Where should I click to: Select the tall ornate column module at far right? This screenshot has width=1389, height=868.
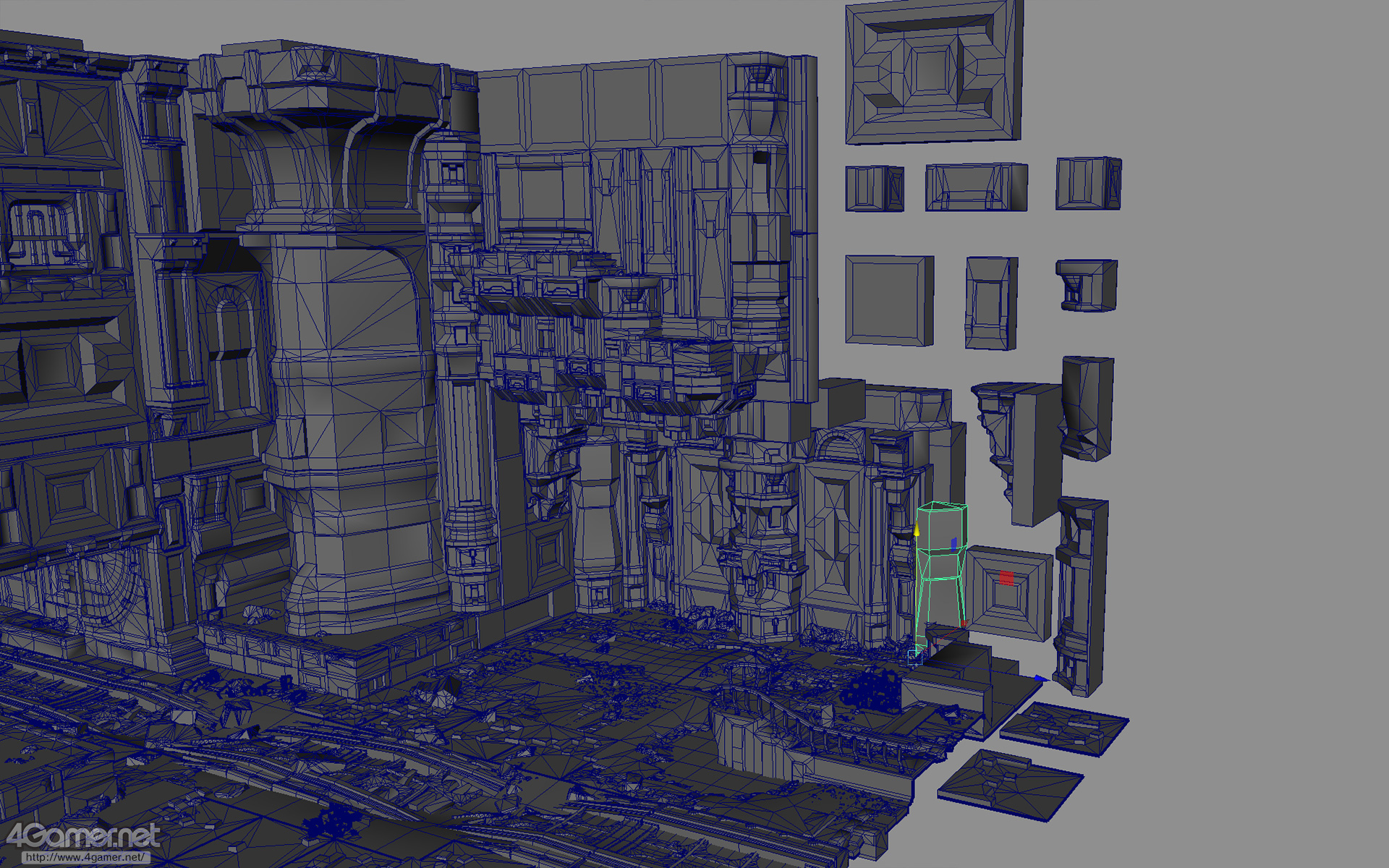point(1082,593)
